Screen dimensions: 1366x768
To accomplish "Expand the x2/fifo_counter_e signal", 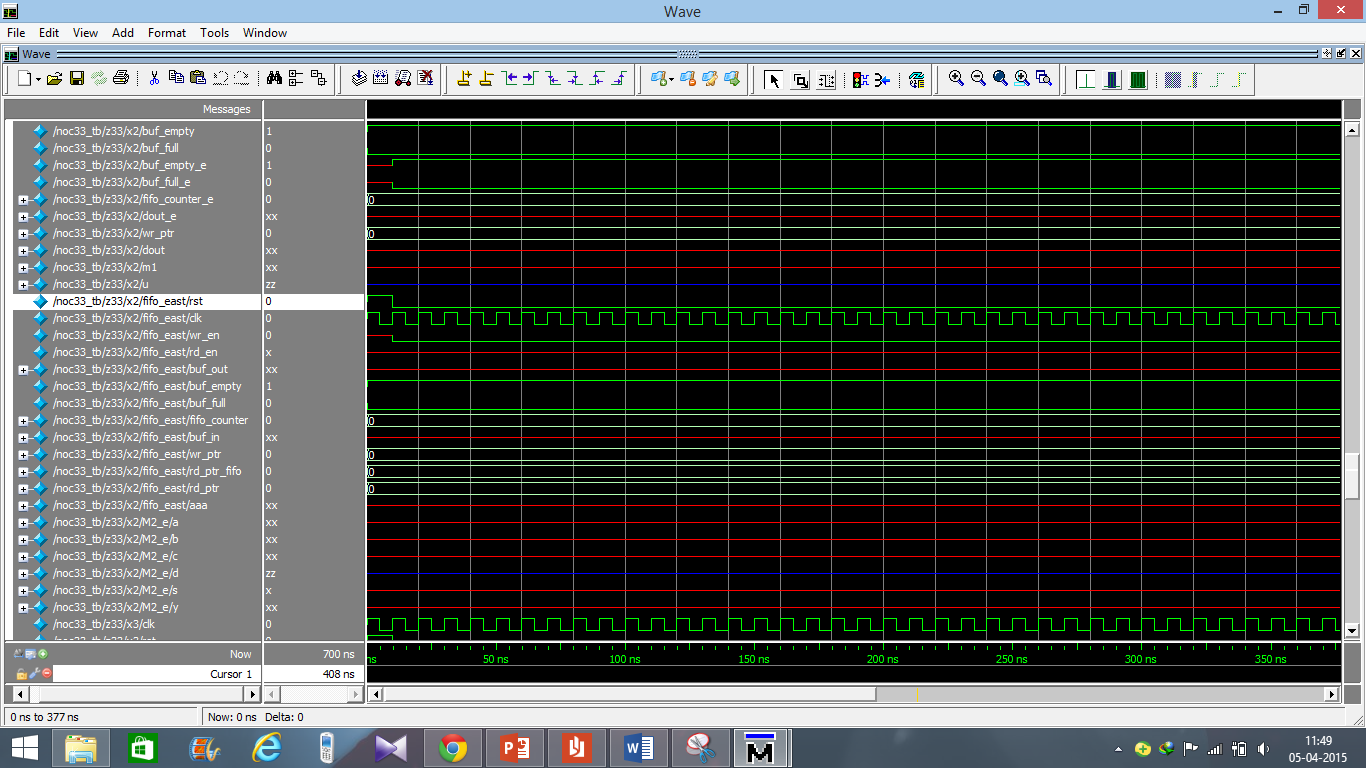I will 23,199.
